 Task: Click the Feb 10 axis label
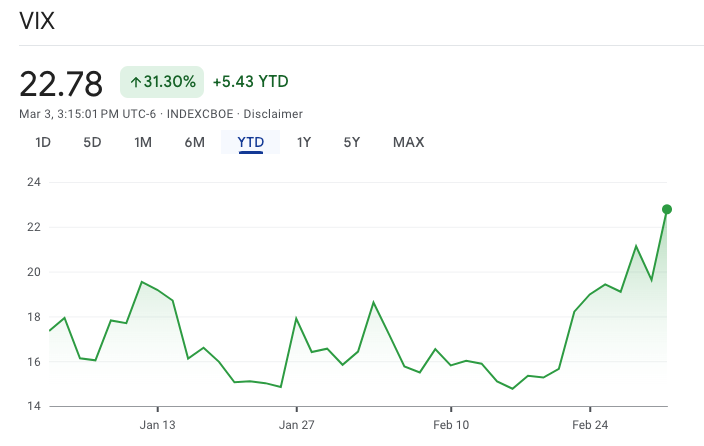[451, 423]
